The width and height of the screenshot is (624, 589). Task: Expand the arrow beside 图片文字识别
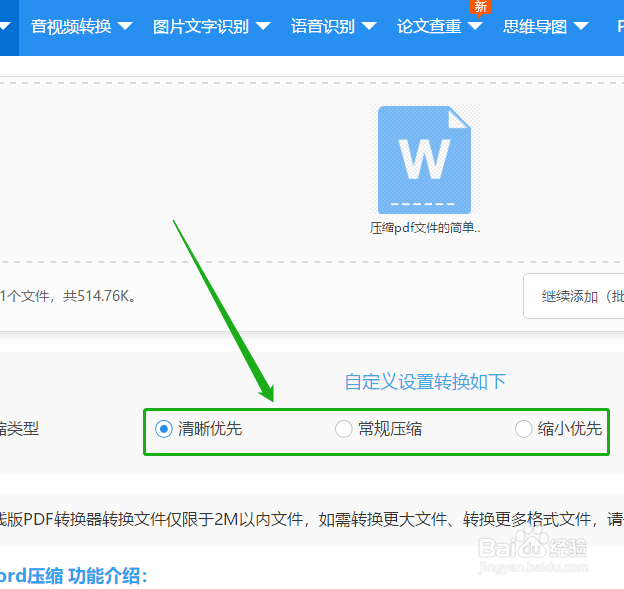(x=263, y=26)
